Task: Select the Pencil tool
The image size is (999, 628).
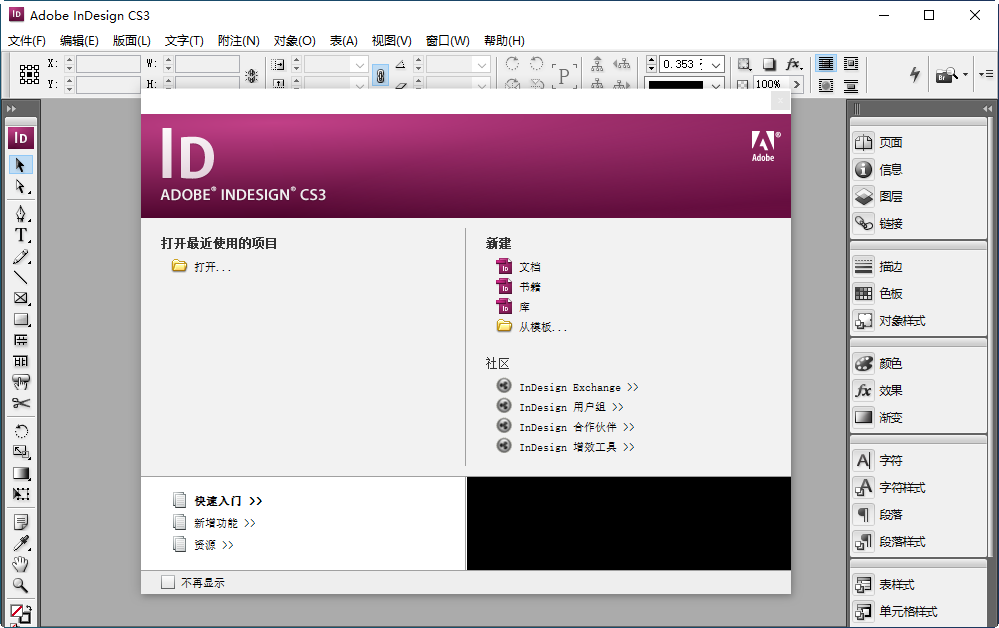Action: (20, 257)
